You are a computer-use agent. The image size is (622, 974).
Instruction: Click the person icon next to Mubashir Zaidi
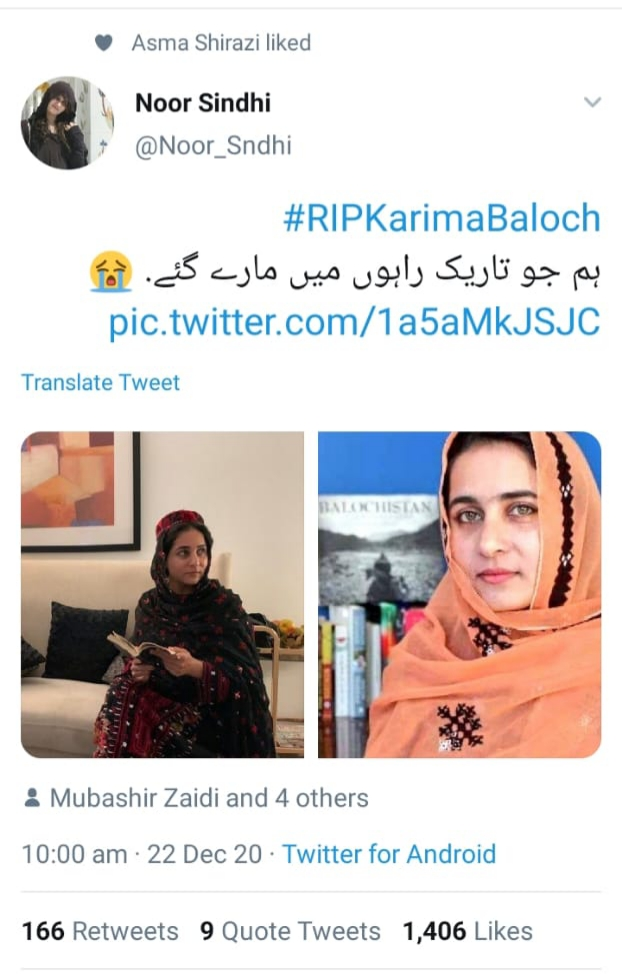click(x=32, y=798)
